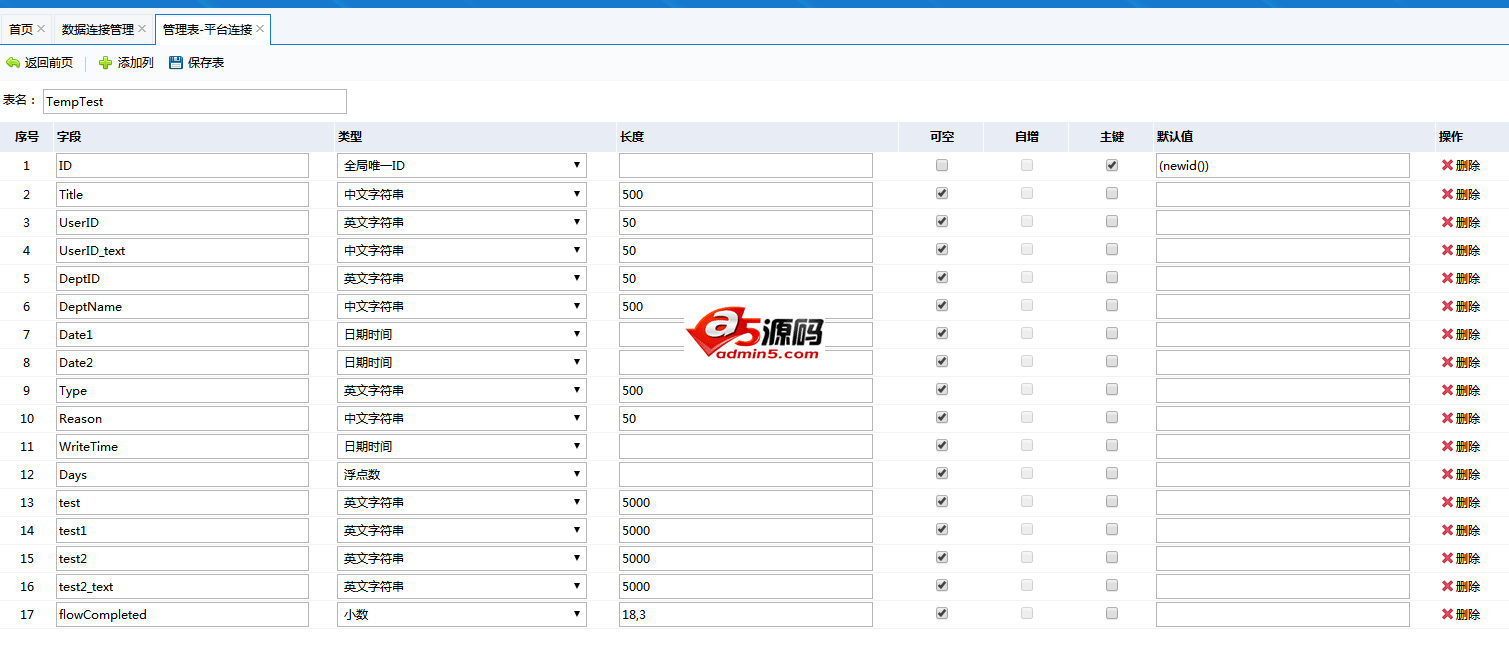The height and width of the screenshot is (666, 1509).
Task: Click length field of flowCompleted row
Action: 746,614
